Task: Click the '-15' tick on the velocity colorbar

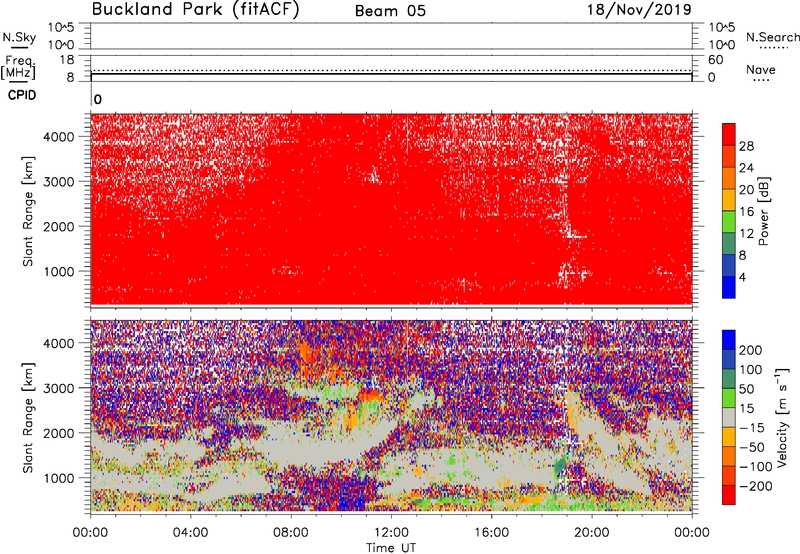Action: [x=752, y=427]
